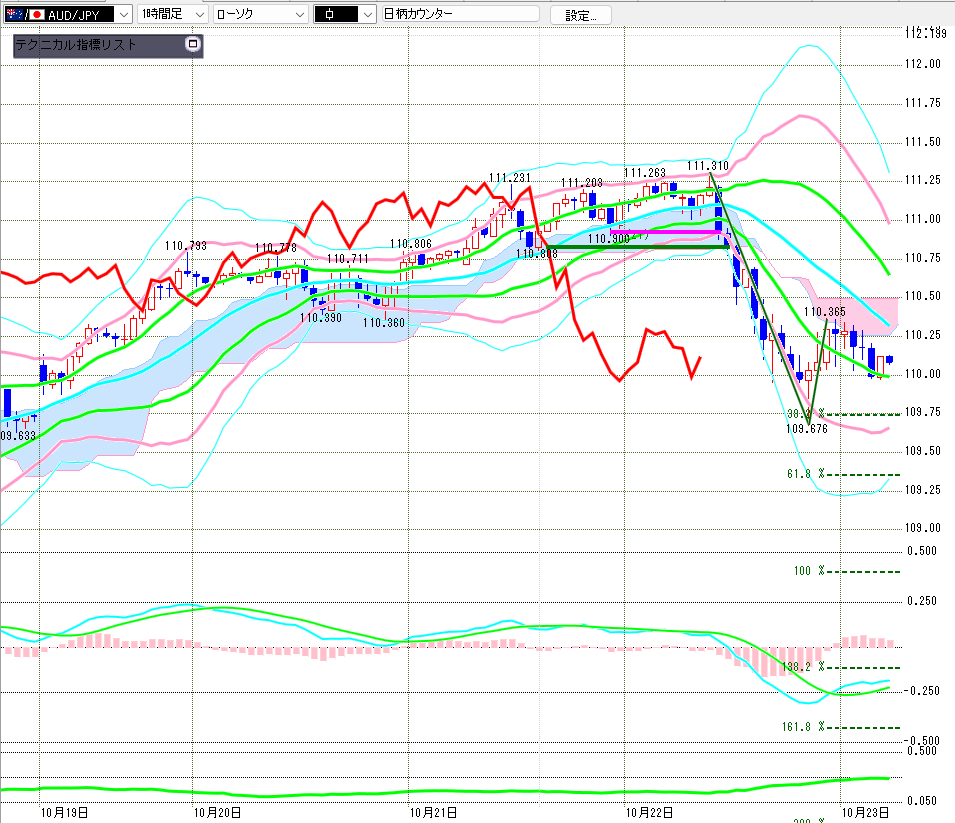Screen dimensions: 955x823
Task: Select the 100 % Fibonacci level label
Action: (x=809, y=571)
